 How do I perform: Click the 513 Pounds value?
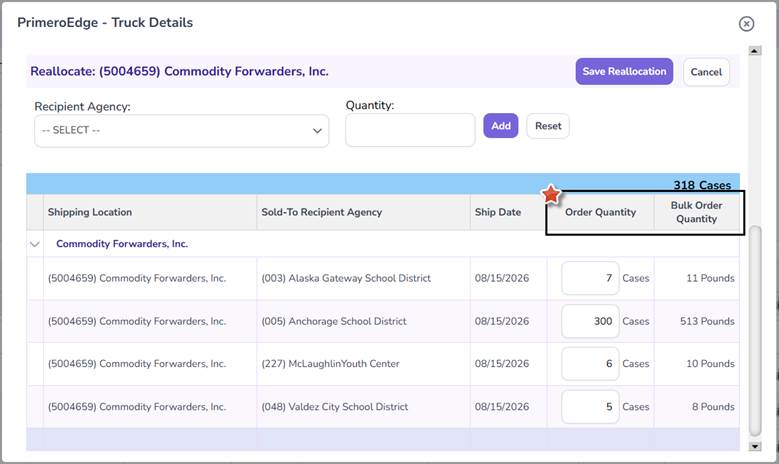(x=707, y=321)
